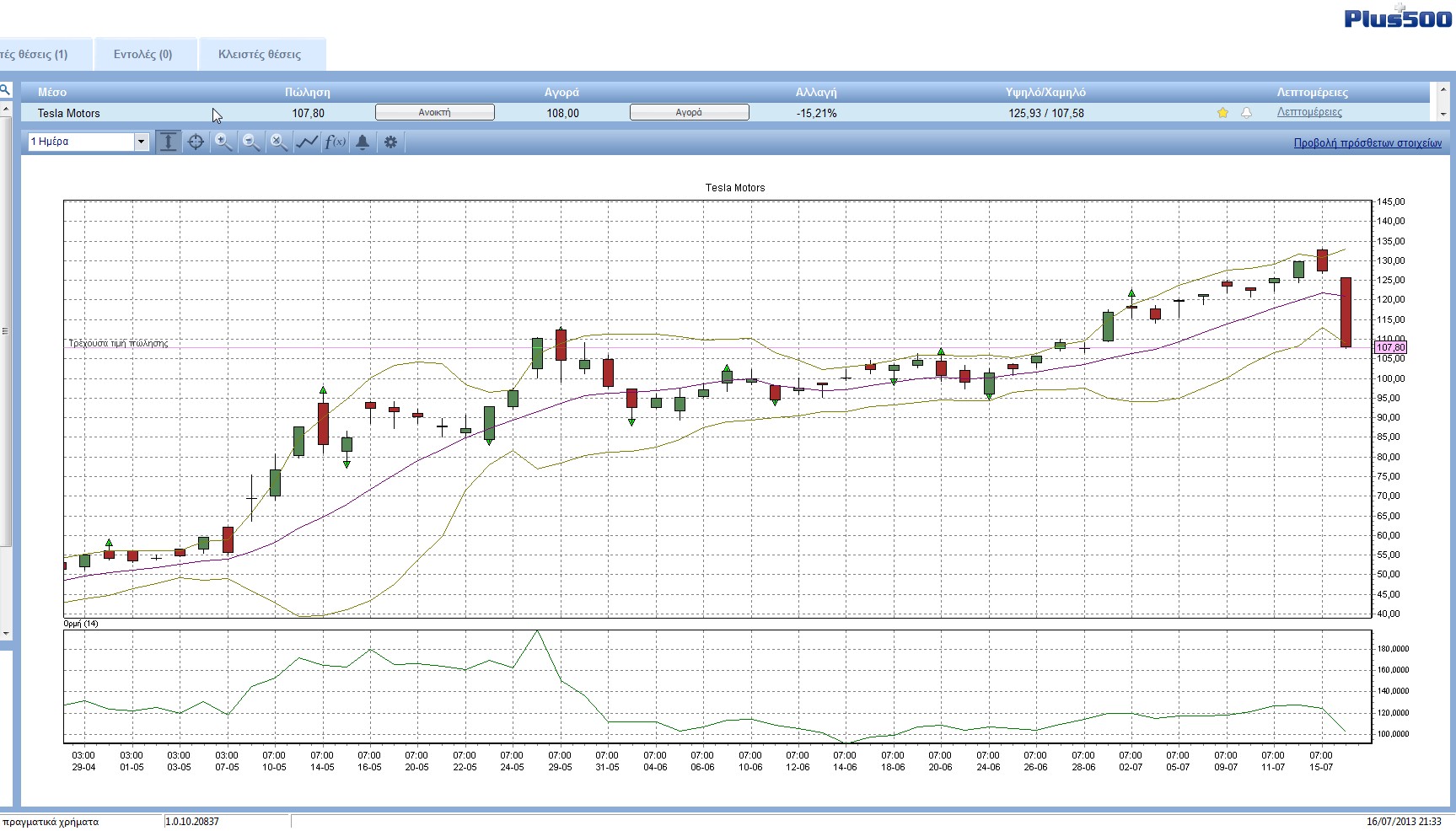Click the search magnifier icon at left edge

click(4, 89)
